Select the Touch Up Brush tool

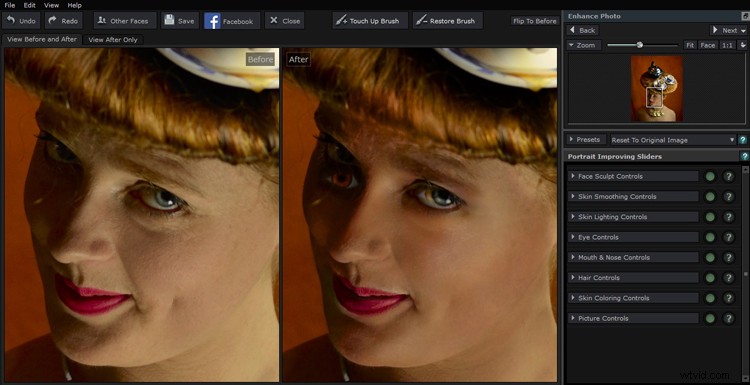coord(370,21)
